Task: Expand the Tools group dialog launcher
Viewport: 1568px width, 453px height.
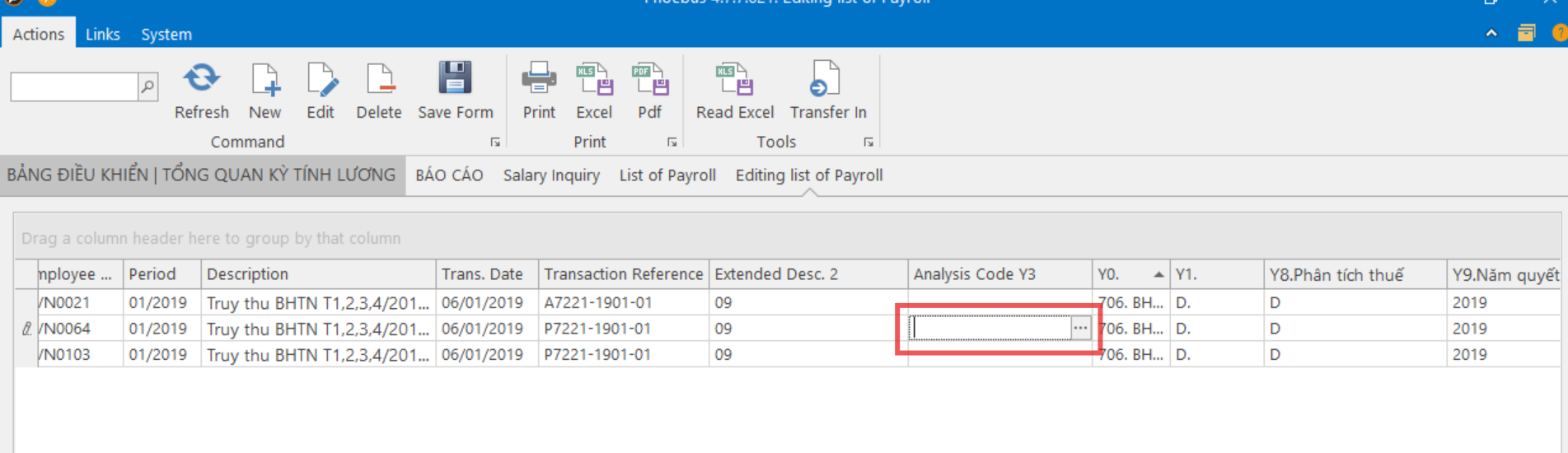Action: pos(868,142)
